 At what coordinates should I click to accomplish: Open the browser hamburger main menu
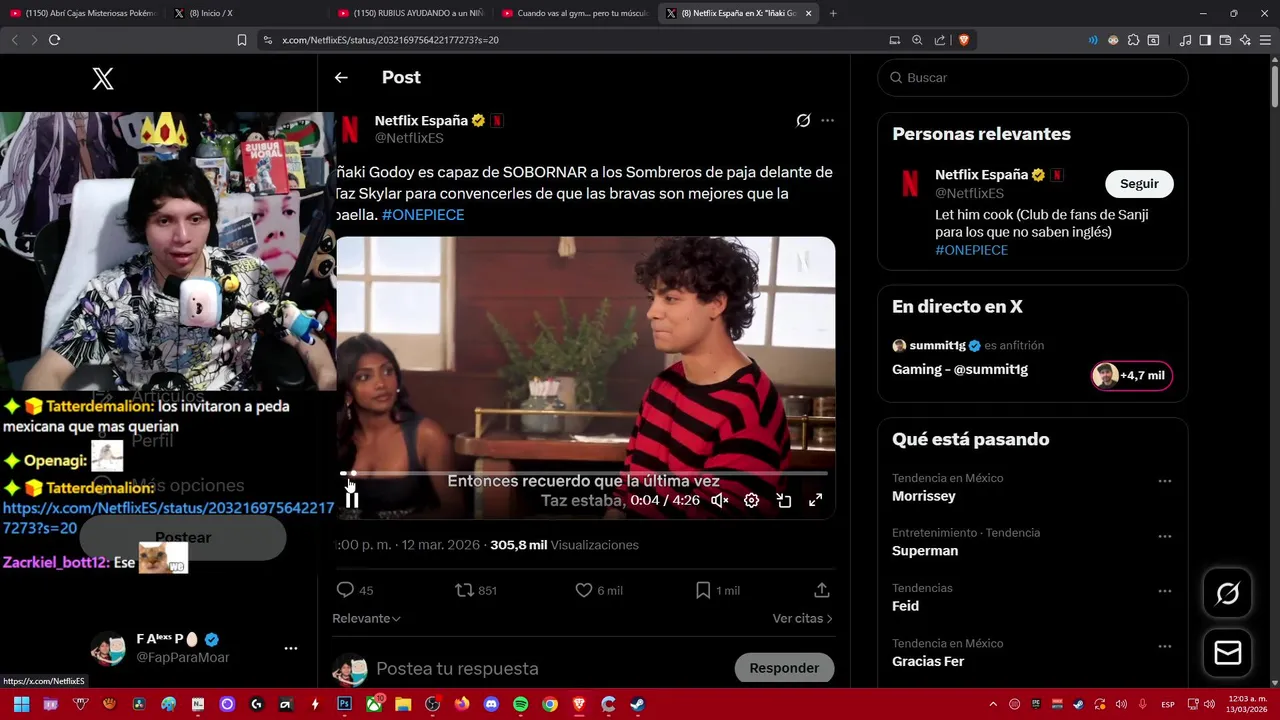(1266, 40)
